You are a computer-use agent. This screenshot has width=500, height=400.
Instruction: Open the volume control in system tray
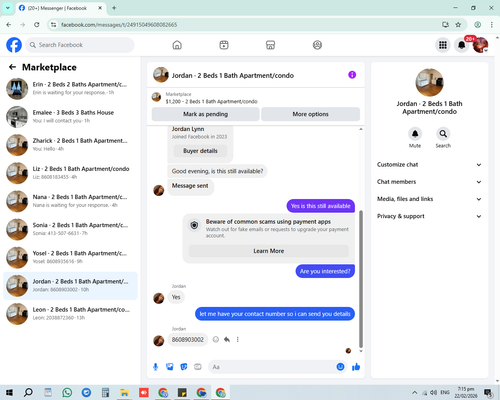point(434,393)
